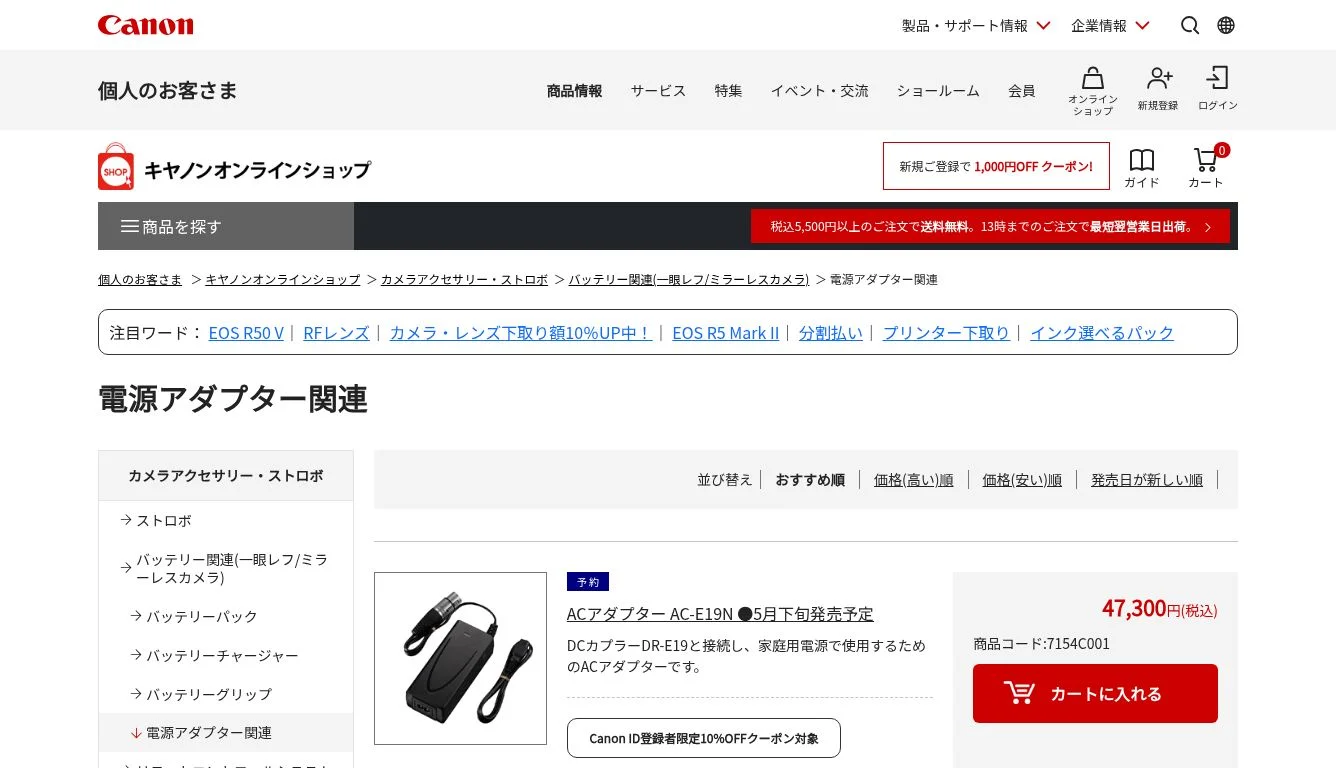Screen dimensions: 1336x768
Task: Select 会員 in navigation
Action: click(1021, 90)
